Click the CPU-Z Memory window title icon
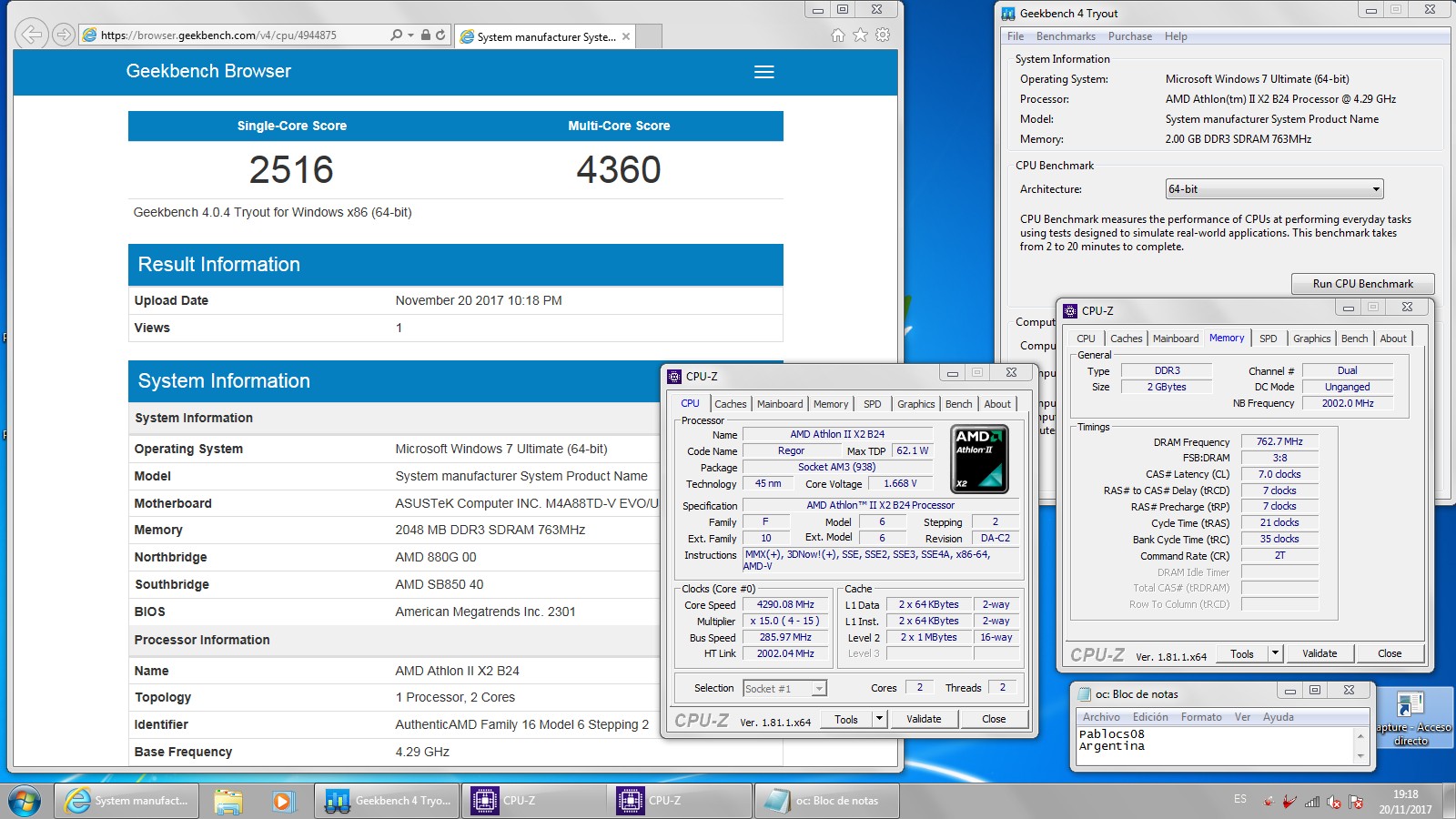The height and width of the screenshot is (819, 1456). coord(1071,310)
